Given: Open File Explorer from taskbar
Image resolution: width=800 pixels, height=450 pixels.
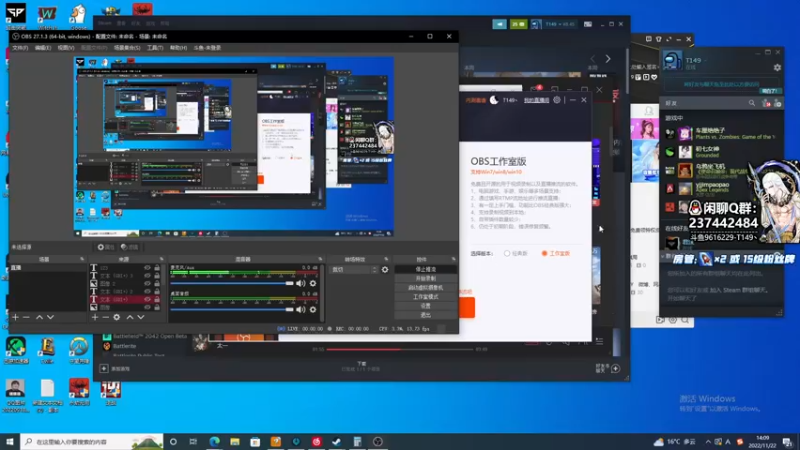Looking at the screenshot, I should [x=235, y=442].
